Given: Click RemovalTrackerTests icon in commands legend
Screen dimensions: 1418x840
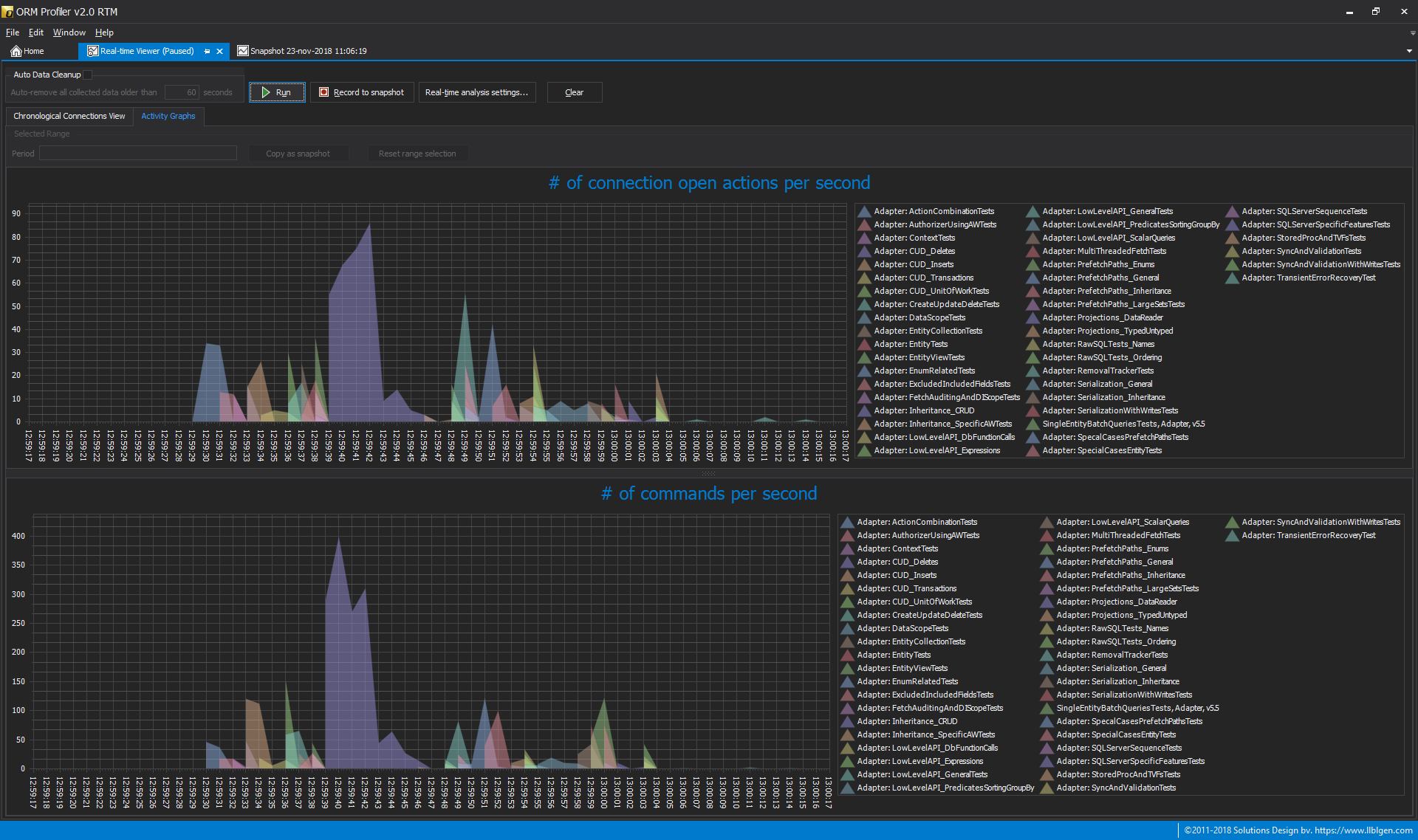Looking at the screenshot, I should (x=1047, y=655).
